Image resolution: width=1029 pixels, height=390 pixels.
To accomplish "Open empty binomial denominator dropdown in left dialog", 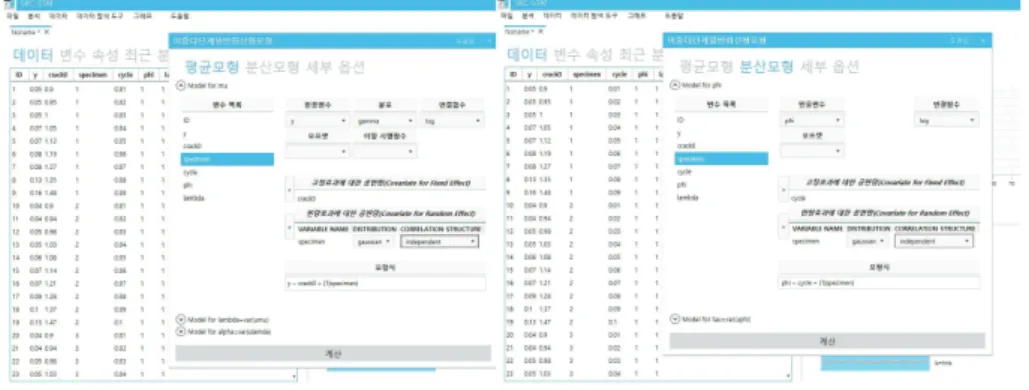I will pos(385,151).
